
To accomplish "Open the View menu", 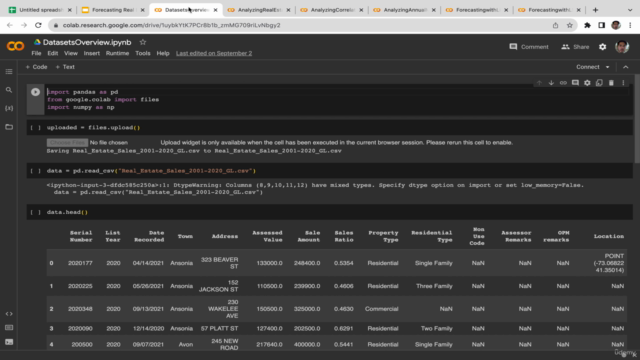I will tap(71, 53).
